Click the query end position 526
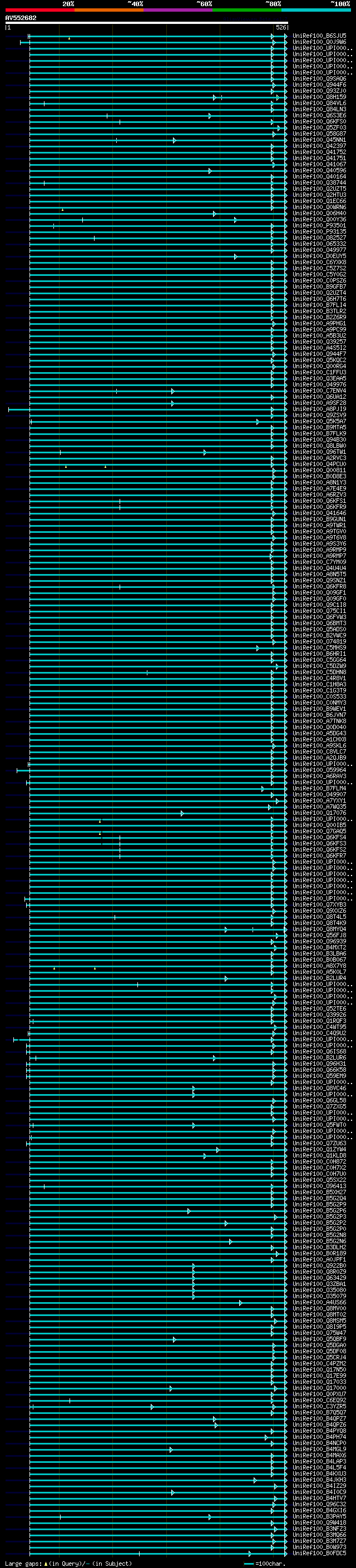This screenshot has height=1568, width=356. point(281,27)
